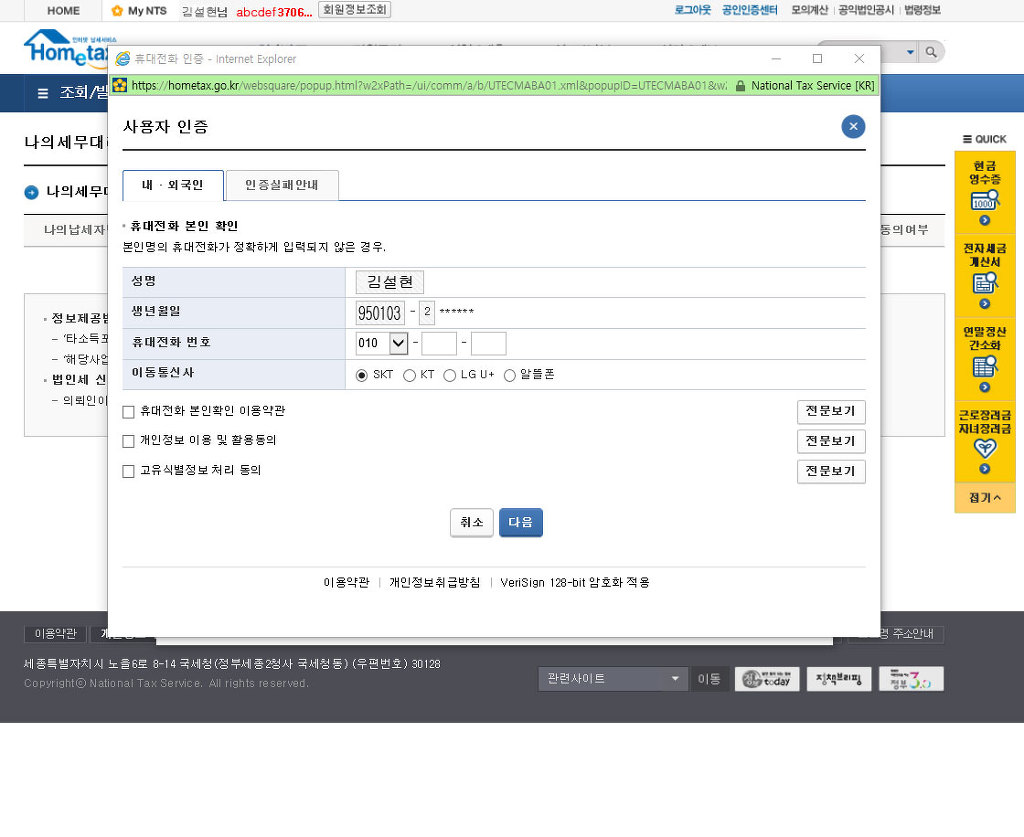Click the 다음 button

520,522
